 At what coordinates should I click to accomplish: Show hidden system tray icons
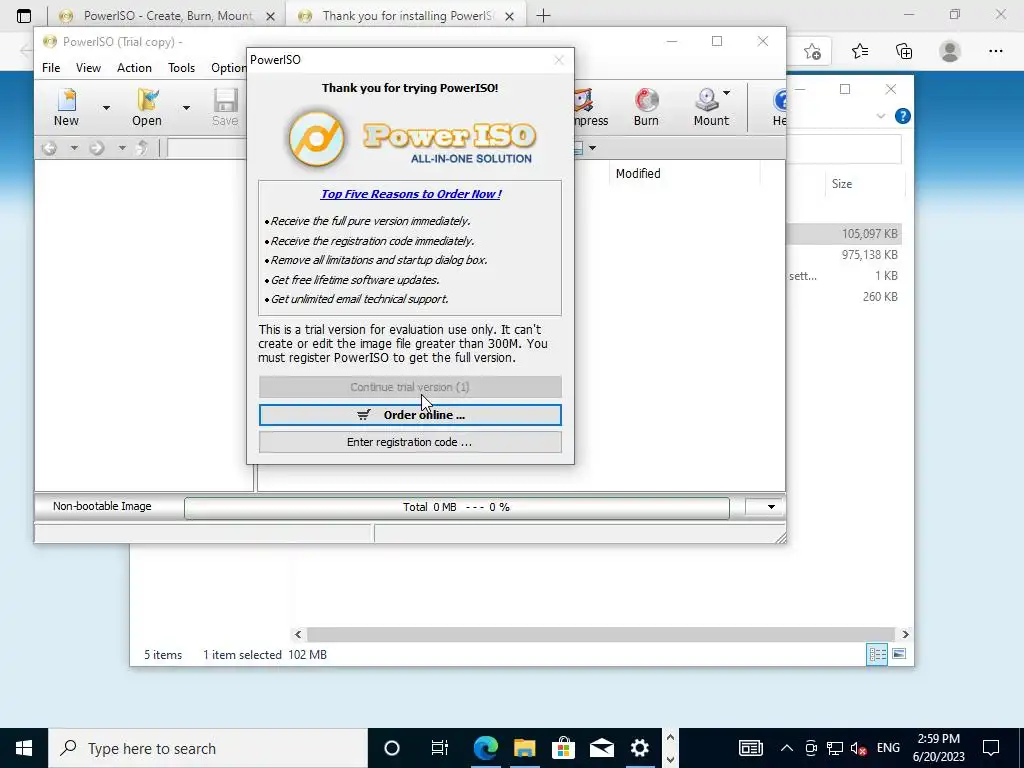point(787,748)
